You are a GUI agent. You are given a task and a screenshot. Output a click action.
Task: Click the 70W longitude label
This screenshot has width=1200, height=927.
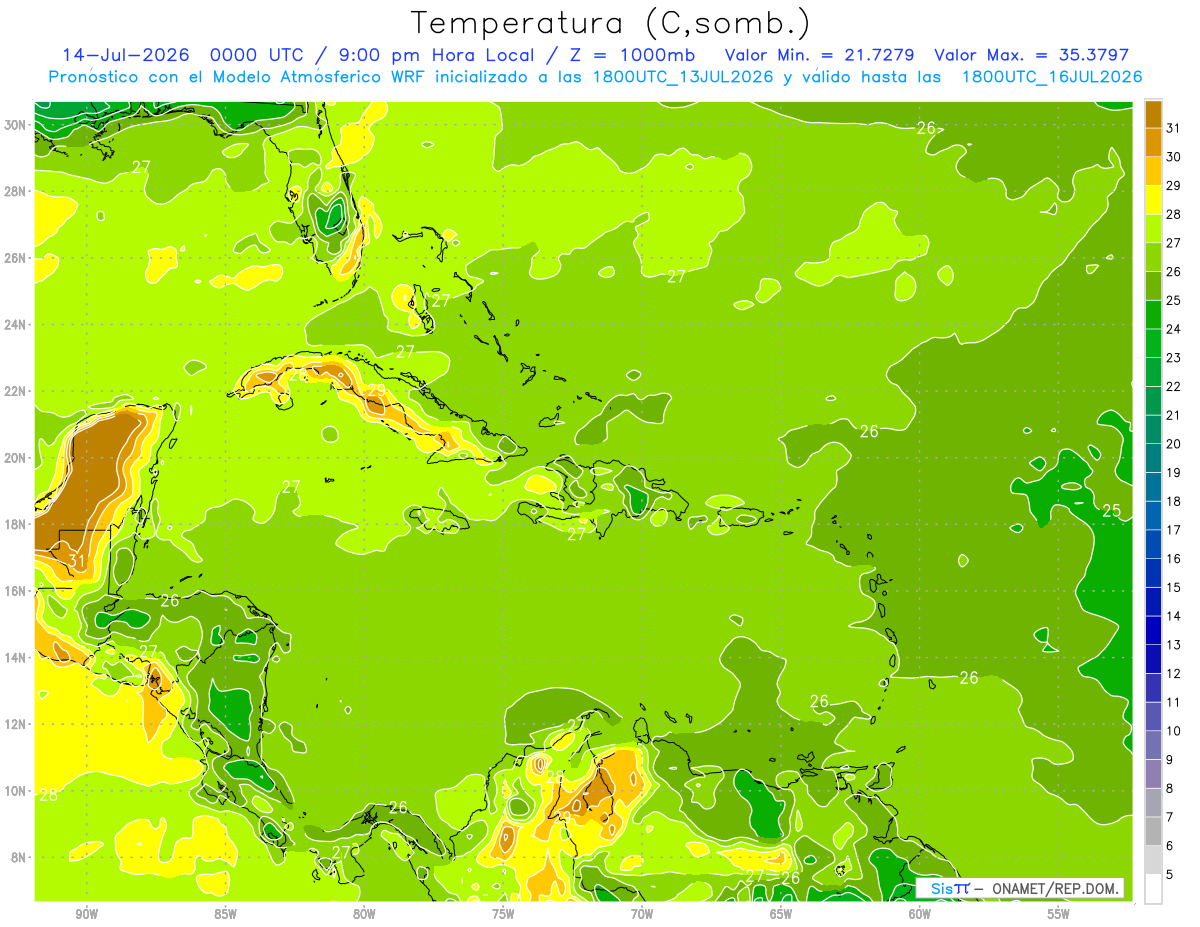pos(642,913)
